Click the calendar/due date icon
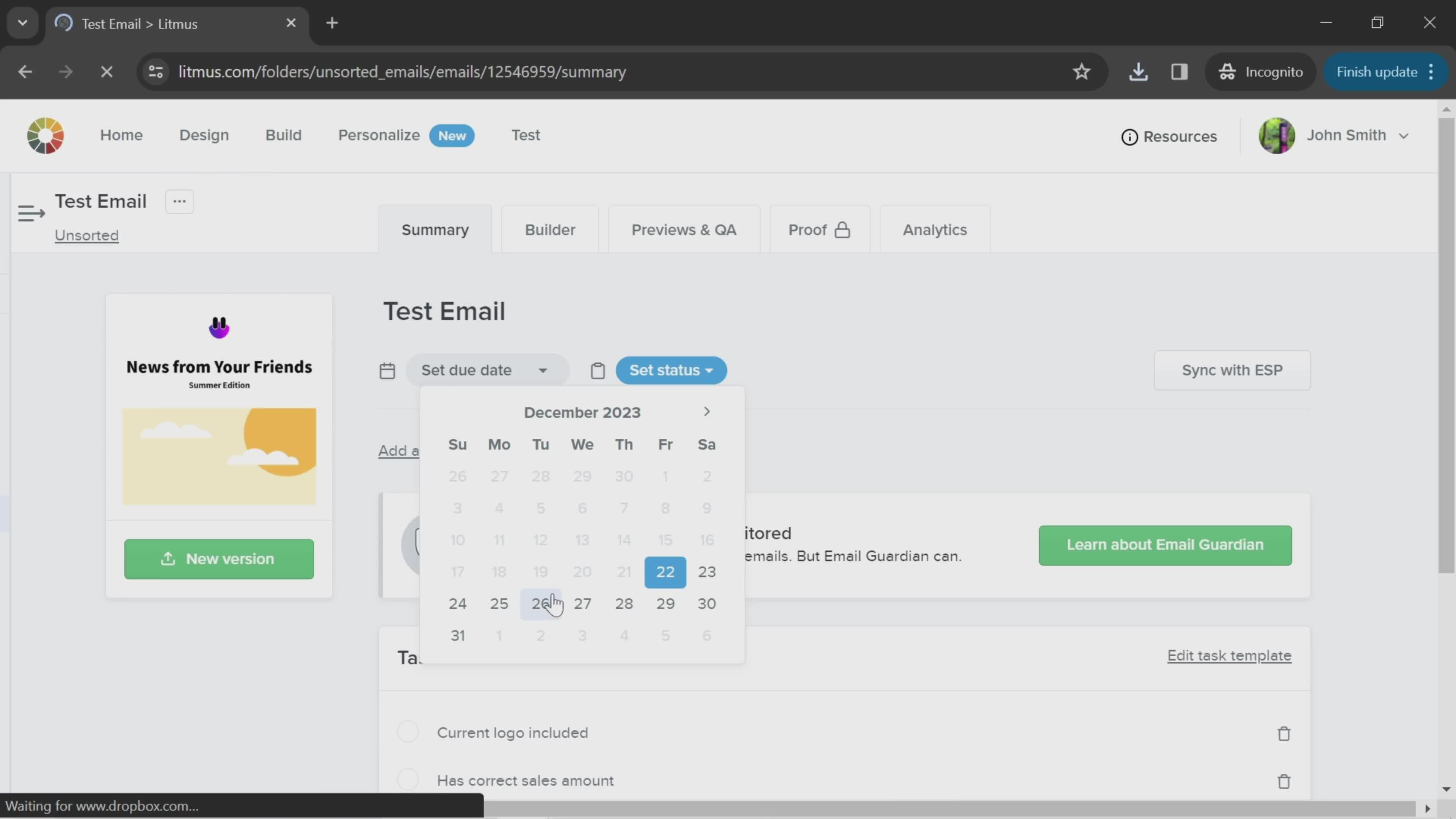Screen dimensions: 1456x819 coord(388,370)
